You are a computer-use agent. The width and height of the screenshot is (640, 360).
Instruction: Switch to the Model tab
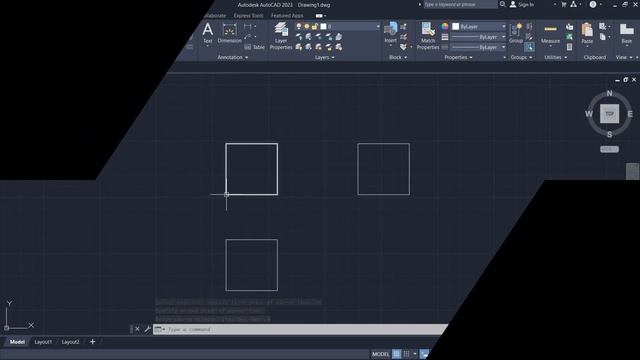pos(17,342)
